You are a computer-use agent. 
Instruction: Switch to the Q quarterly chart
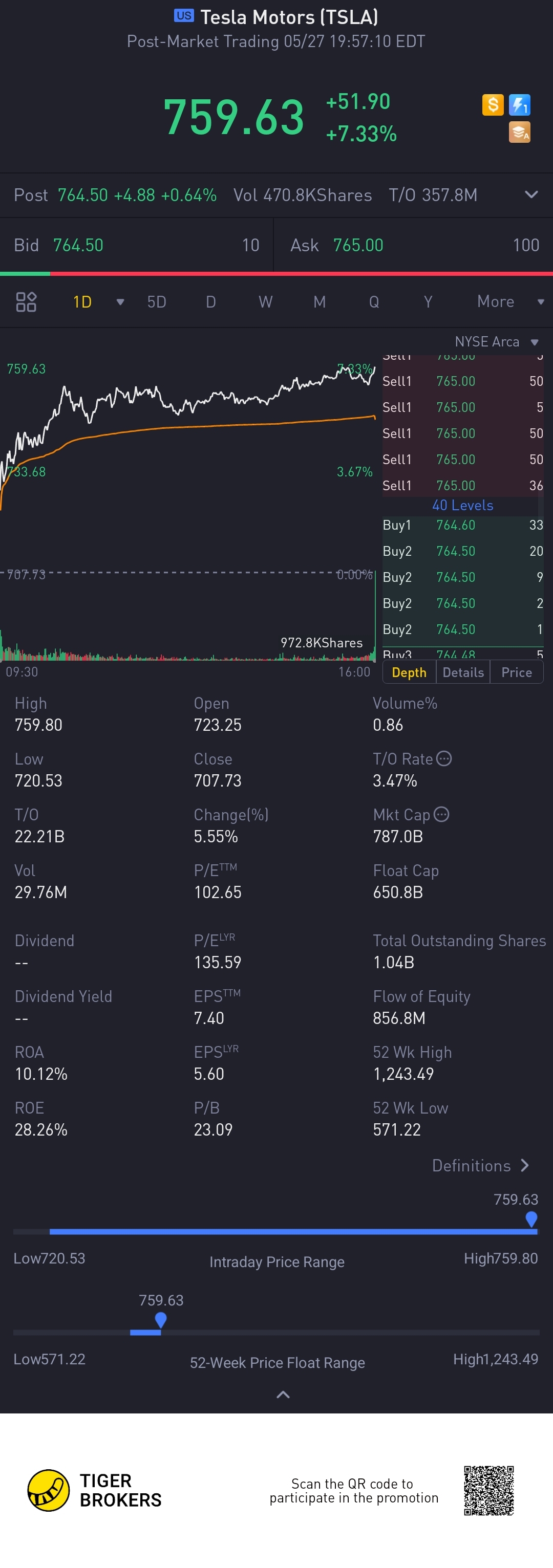(x=374, y=302)
